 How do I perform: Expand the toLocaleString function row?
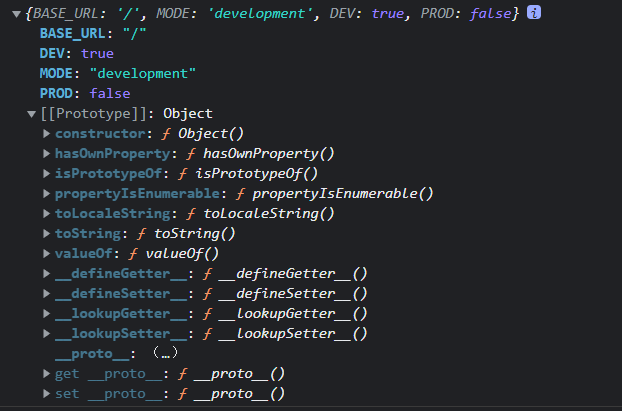pos(47,214)
